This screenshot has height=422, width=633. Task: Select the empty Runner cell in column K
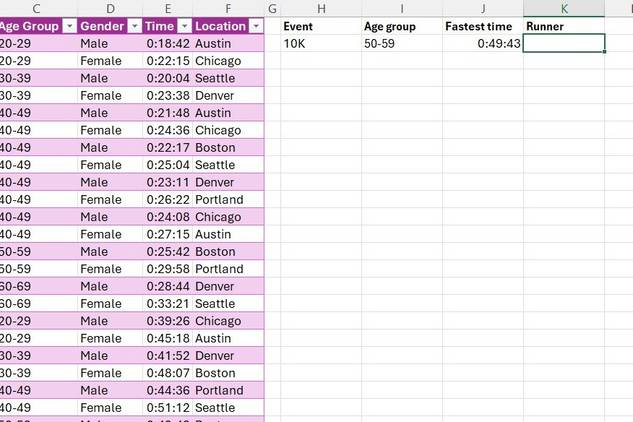(564, 43)
